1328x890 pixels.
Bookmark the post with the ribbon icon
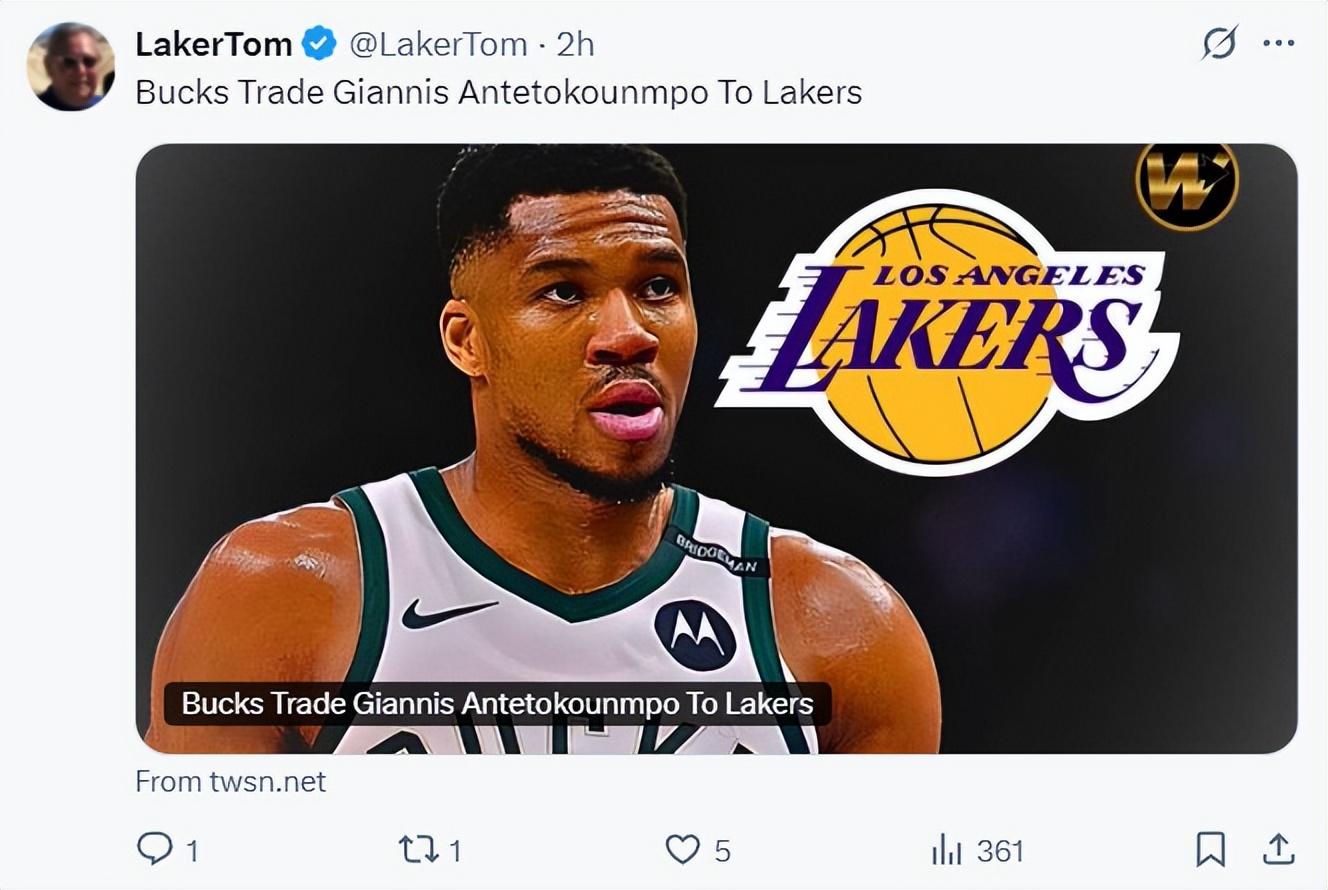point(1210,850)
